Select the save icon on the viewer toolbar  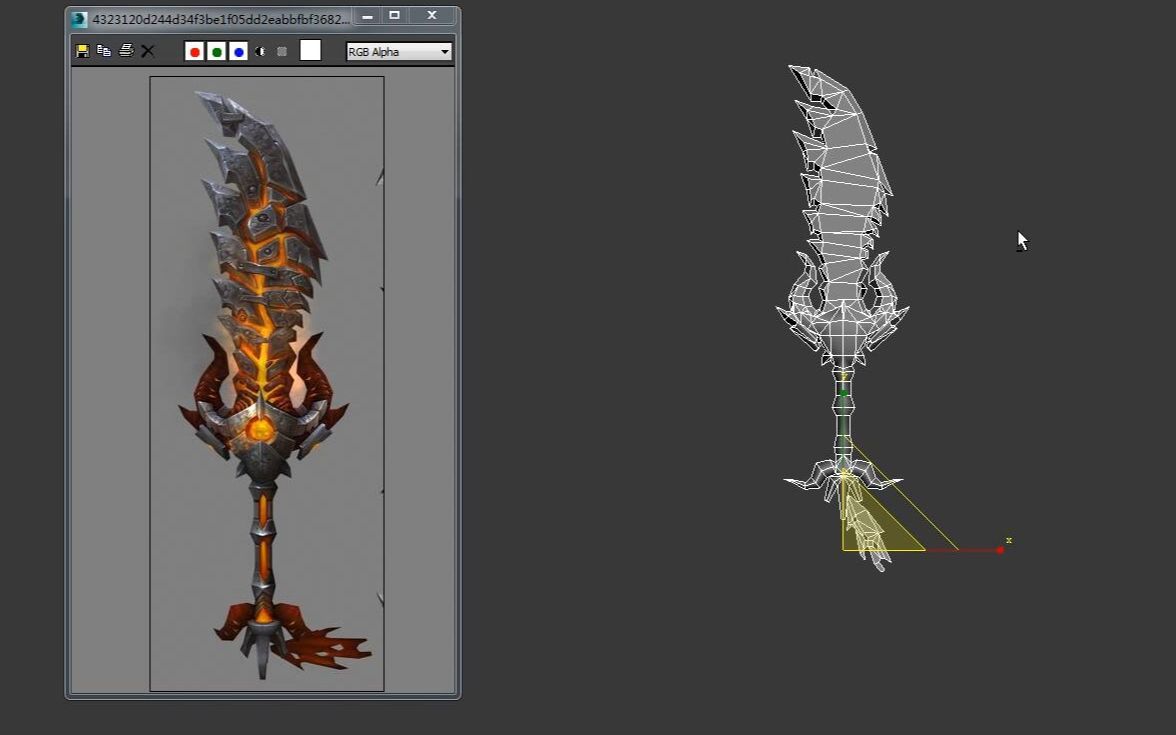pos(80,51)
